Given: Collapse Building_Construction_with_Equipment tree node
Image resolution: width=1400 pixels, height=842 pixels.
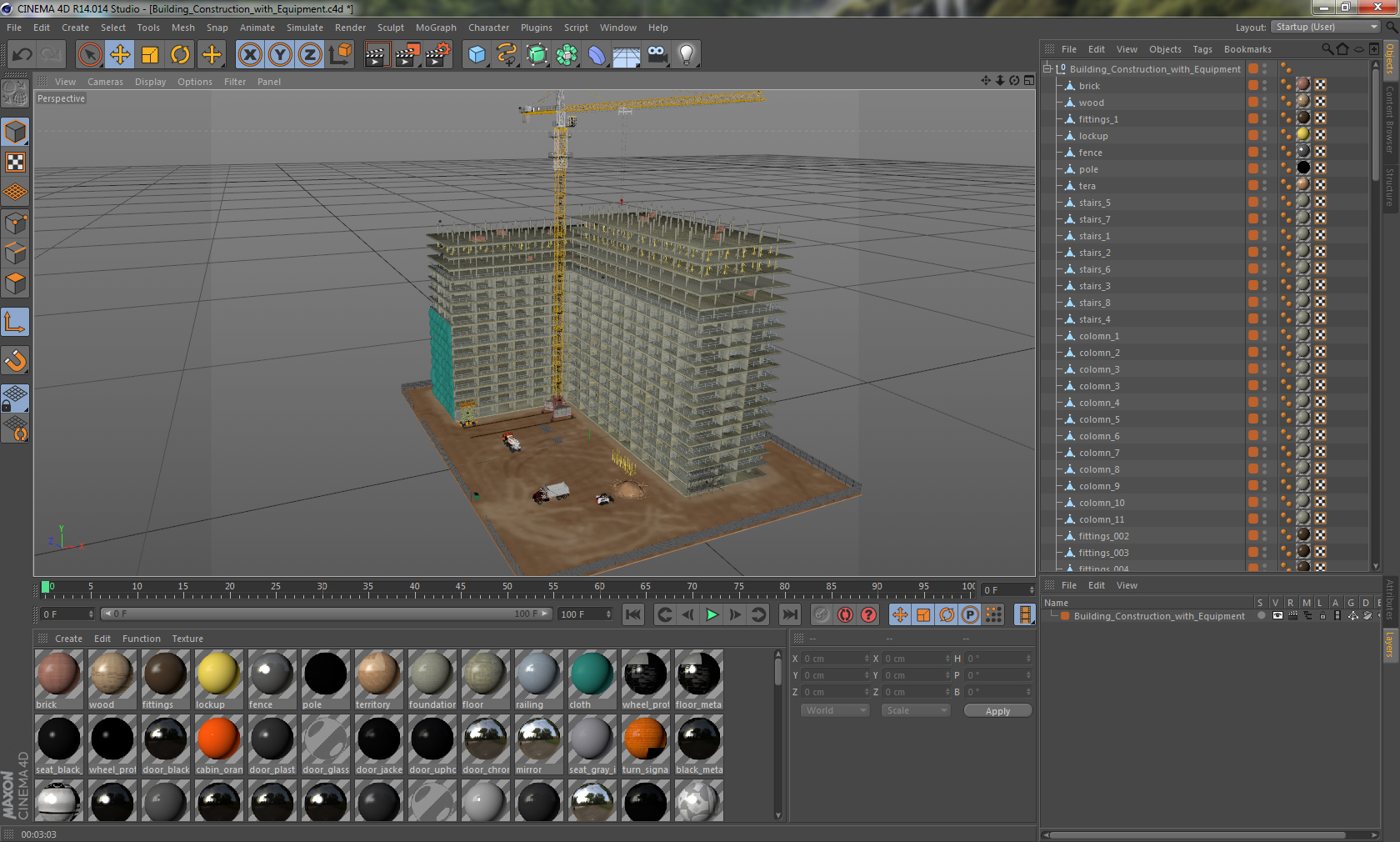Looking at the screenshot, I should click(x=1047, y=68).
